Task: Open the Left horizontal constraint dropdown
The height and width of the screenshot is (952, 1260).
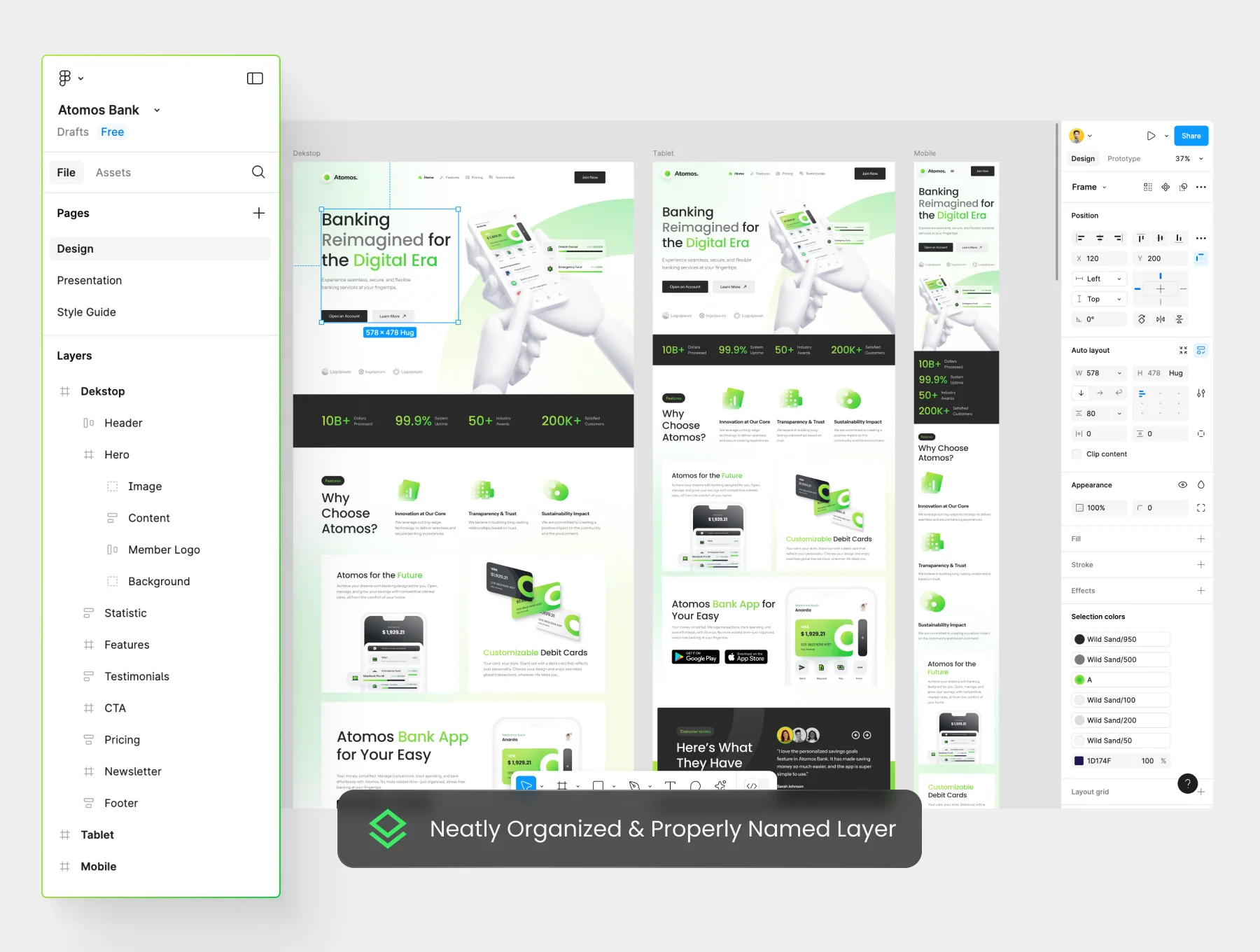Action: point(1099,279)
